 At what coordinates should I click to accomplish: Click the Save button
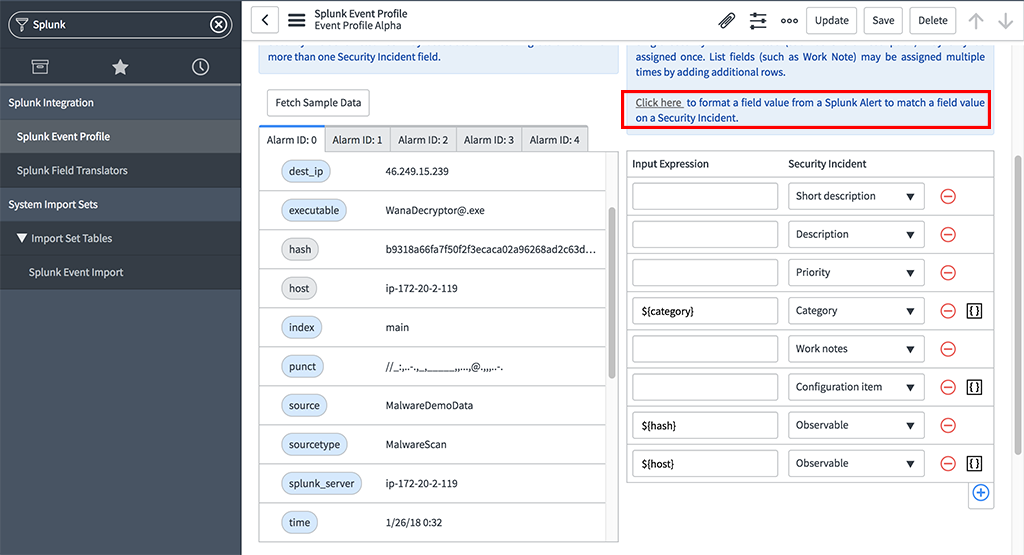tap(883, 20)
